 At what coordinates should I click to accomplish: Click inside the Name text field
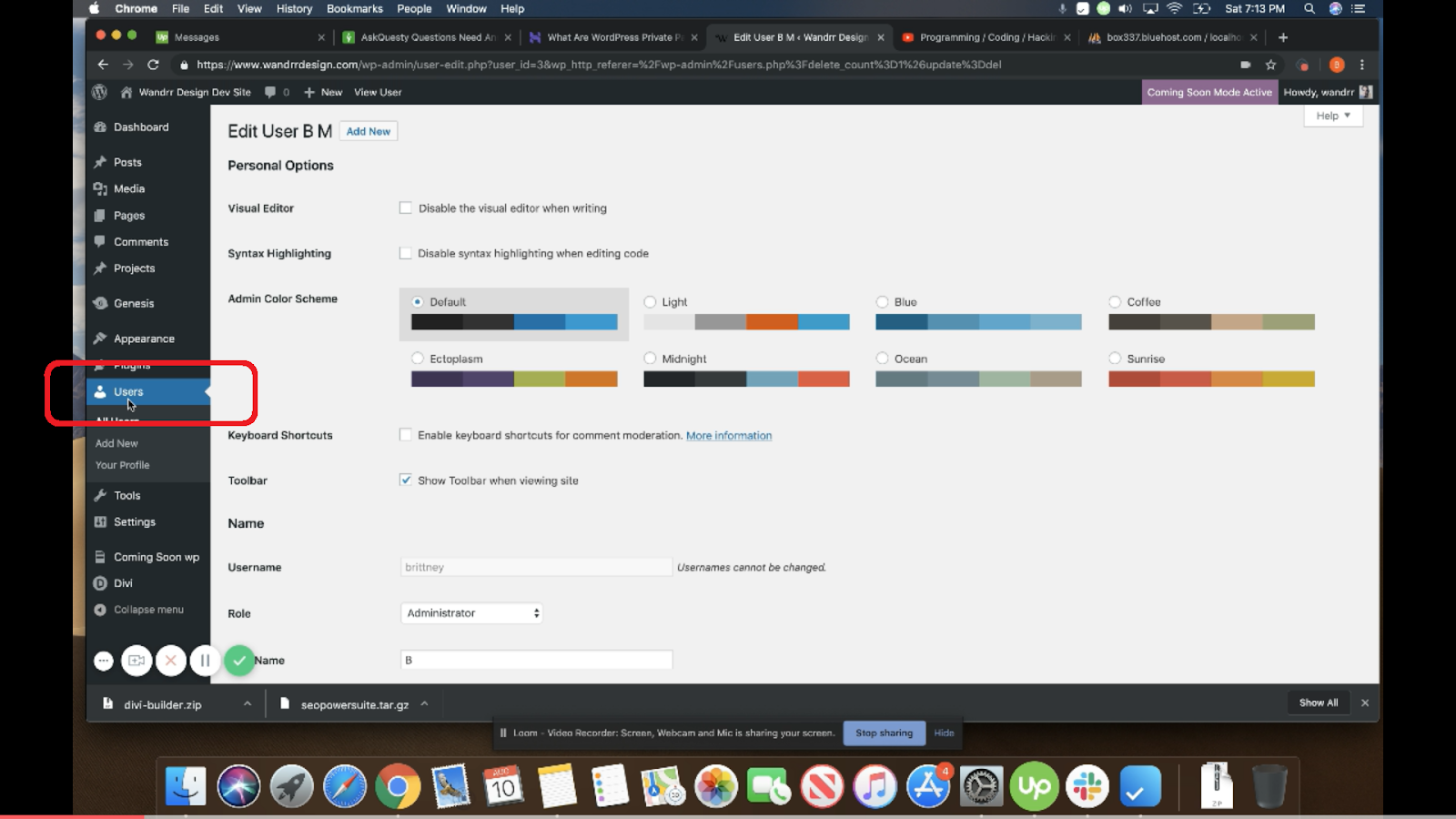535,658
